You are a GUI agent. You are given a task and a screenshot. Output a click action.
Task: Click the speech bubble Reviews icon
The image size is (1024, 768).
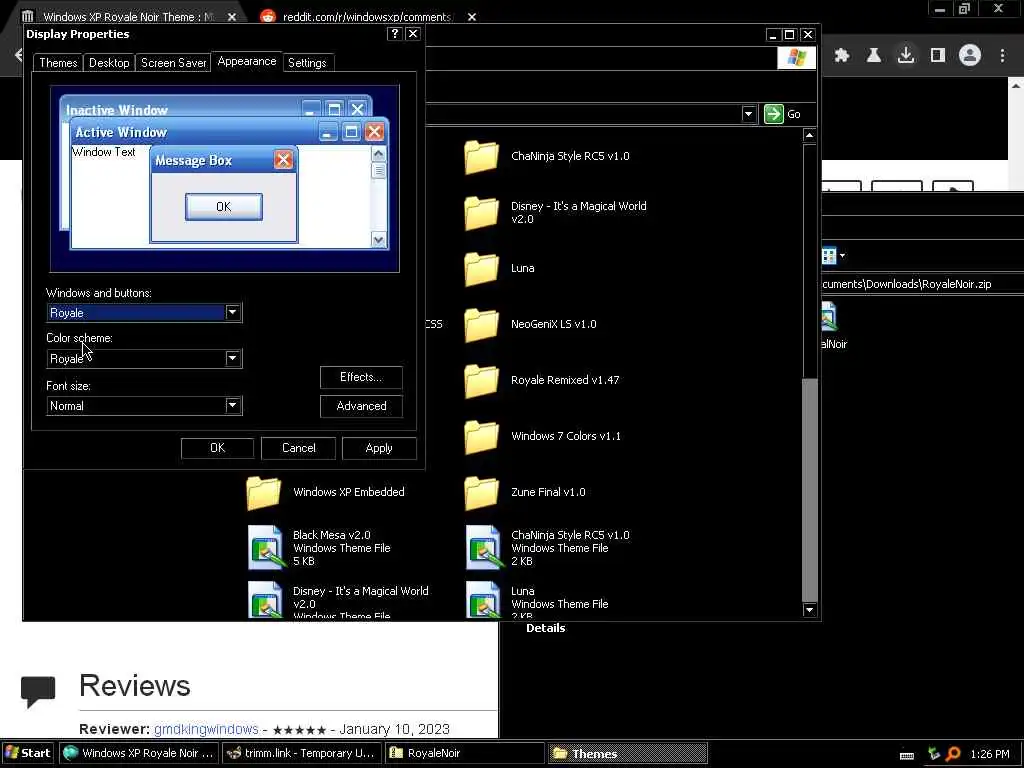point(38,692)
